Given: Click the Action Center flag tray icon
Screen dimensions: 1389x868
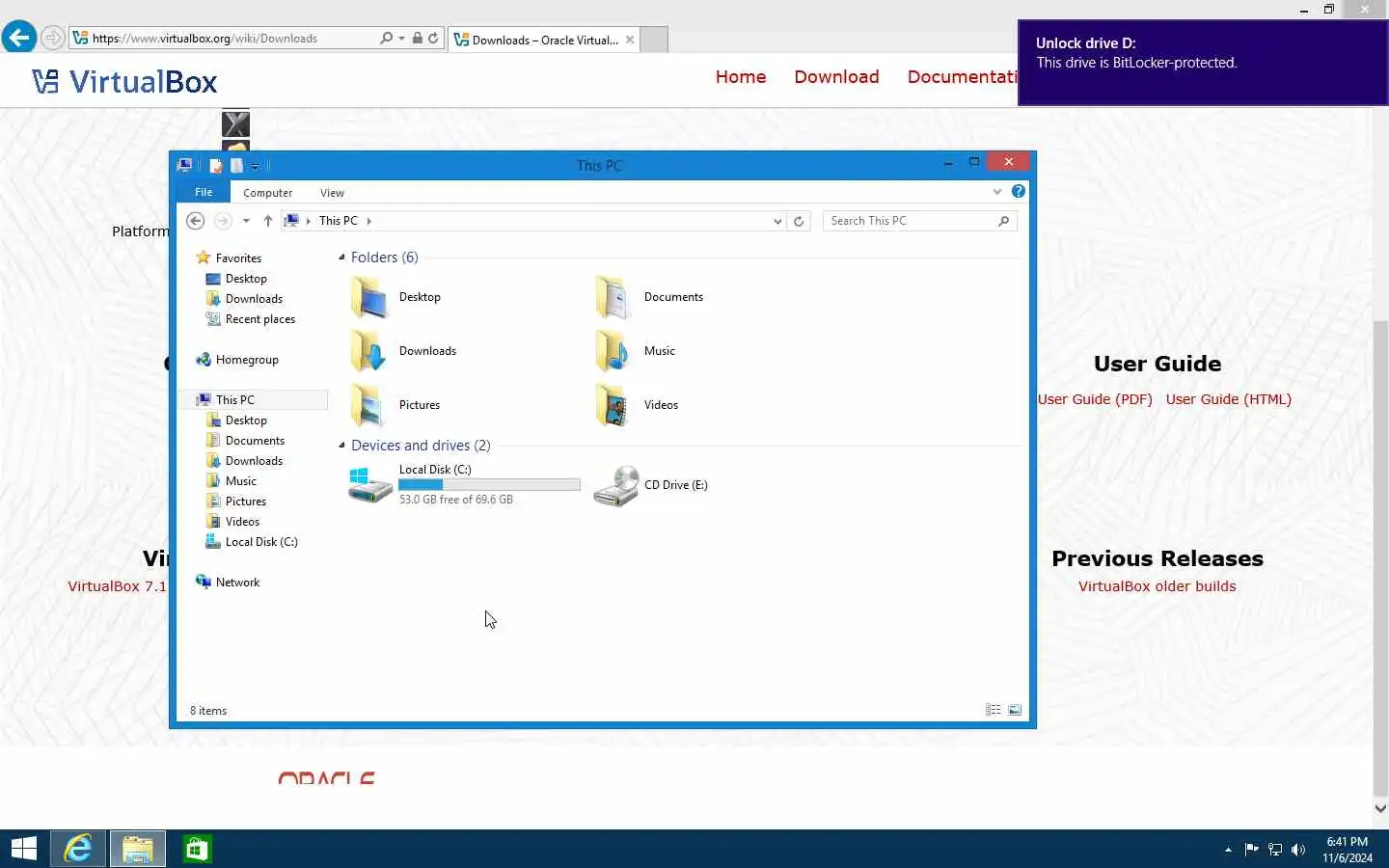Looking at the screenshot, I should [1251, 850].
